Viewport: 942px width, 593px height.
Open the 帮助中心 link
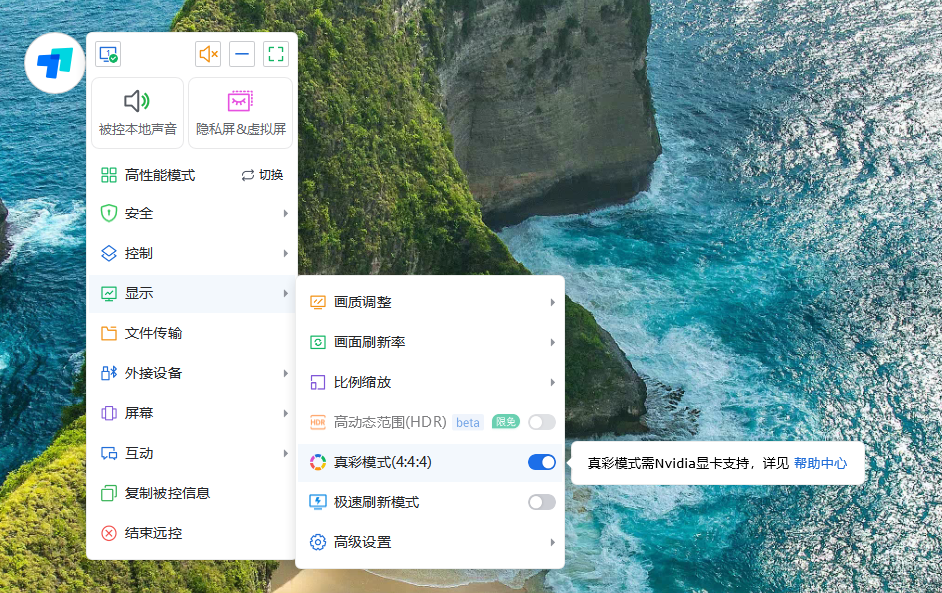click(821, 463)
